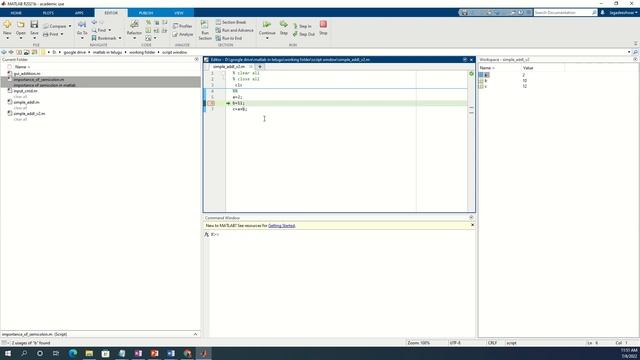Click the Continue debugging icon

pos(267,25)
